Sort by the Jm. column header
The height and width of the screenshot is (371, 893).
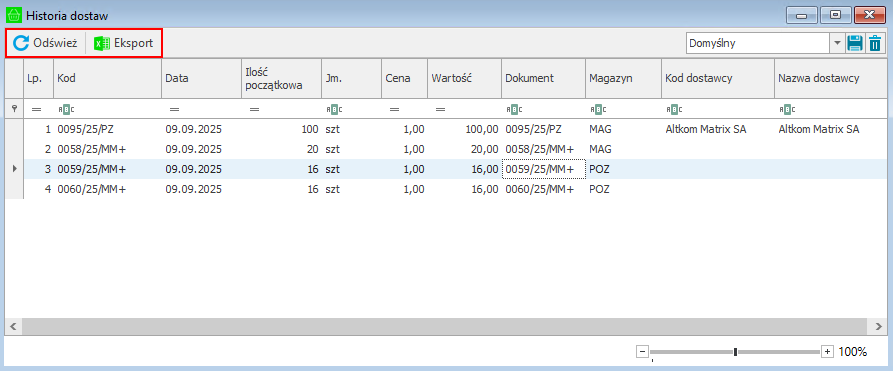click(351, 79)
